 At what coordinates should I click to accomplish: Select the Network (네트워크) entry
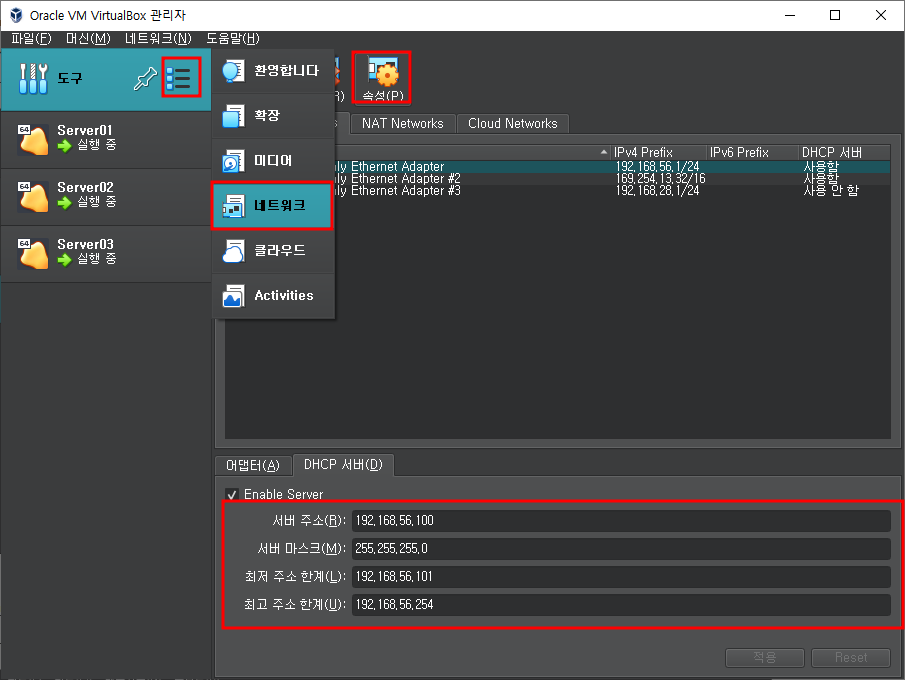[274, 206]
